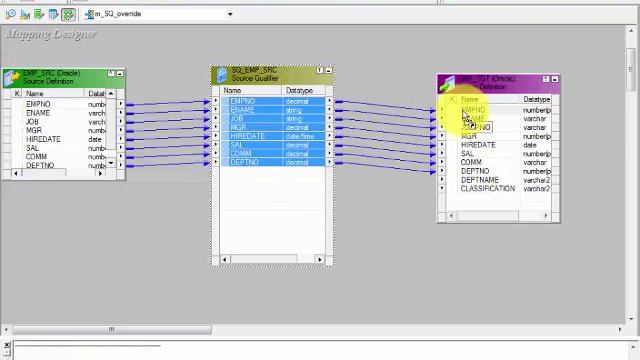Click EMPNO output port arrow in EMP_SRC
Image resolution: width=640 pixels, height=360 pixels.
(x=121, y=104)
